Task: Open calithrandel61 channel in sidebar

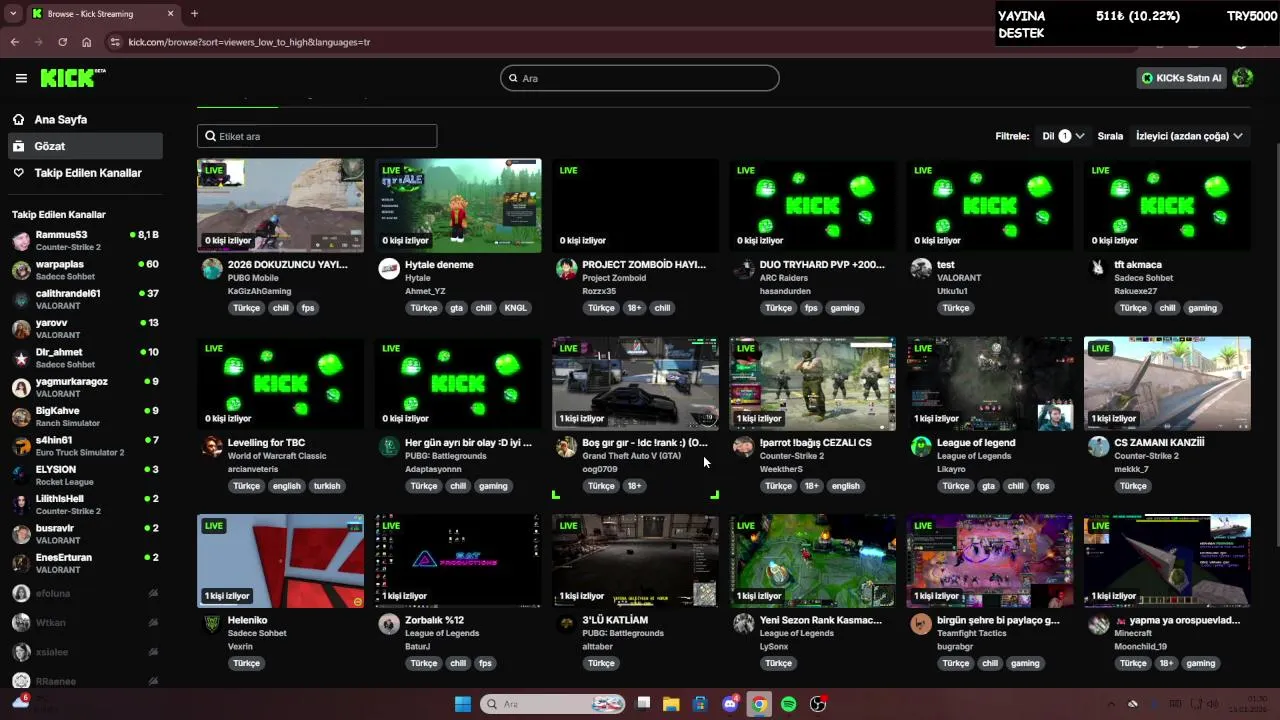Action: coord(85,299)
